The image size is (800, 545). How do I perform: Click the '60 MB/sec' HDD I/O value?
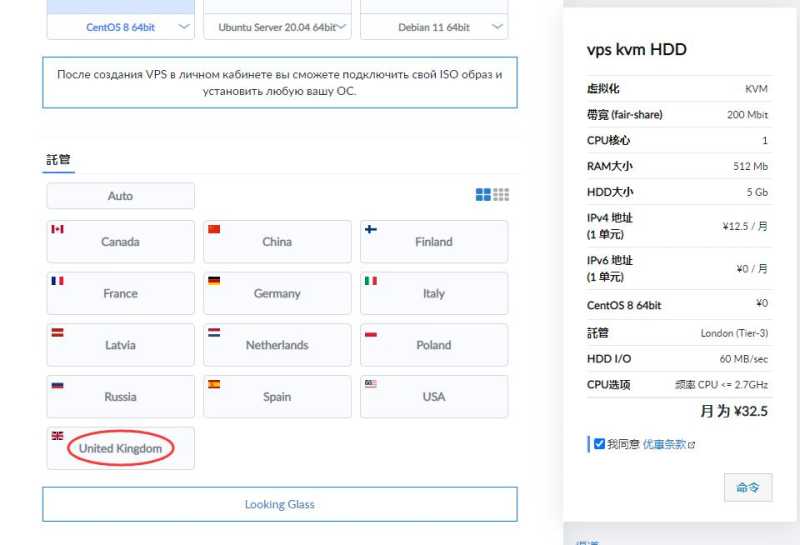point(743,359)
